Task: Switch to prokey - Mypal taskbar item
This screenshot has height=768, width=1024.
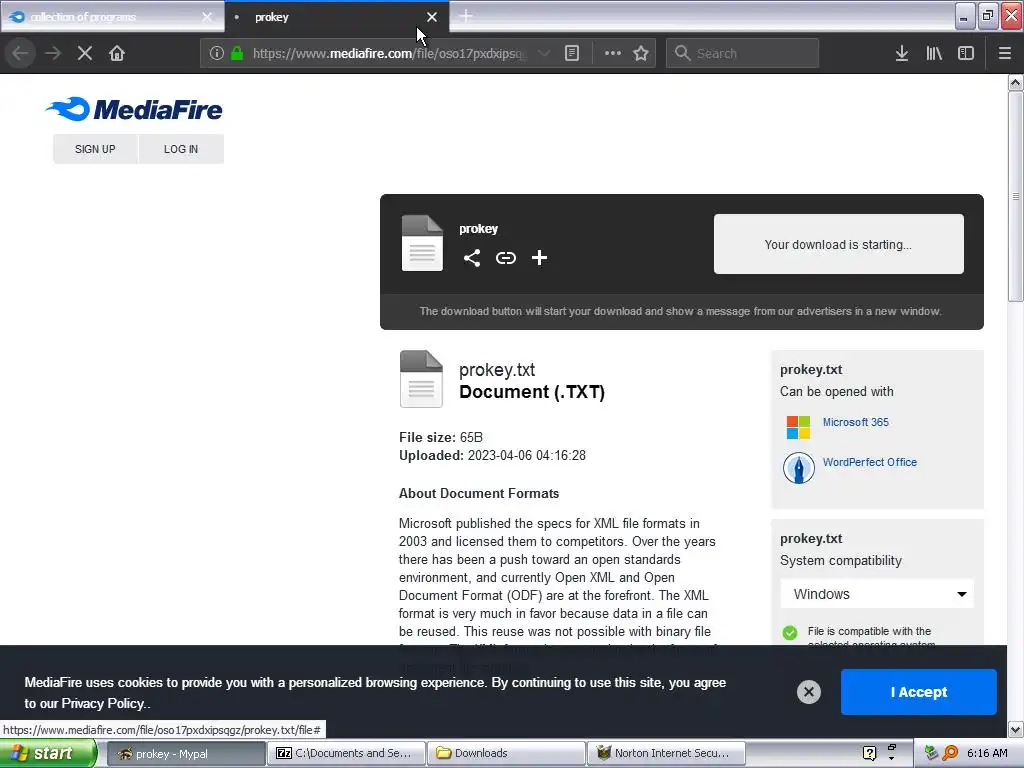Action: click(x=185, y=754)
